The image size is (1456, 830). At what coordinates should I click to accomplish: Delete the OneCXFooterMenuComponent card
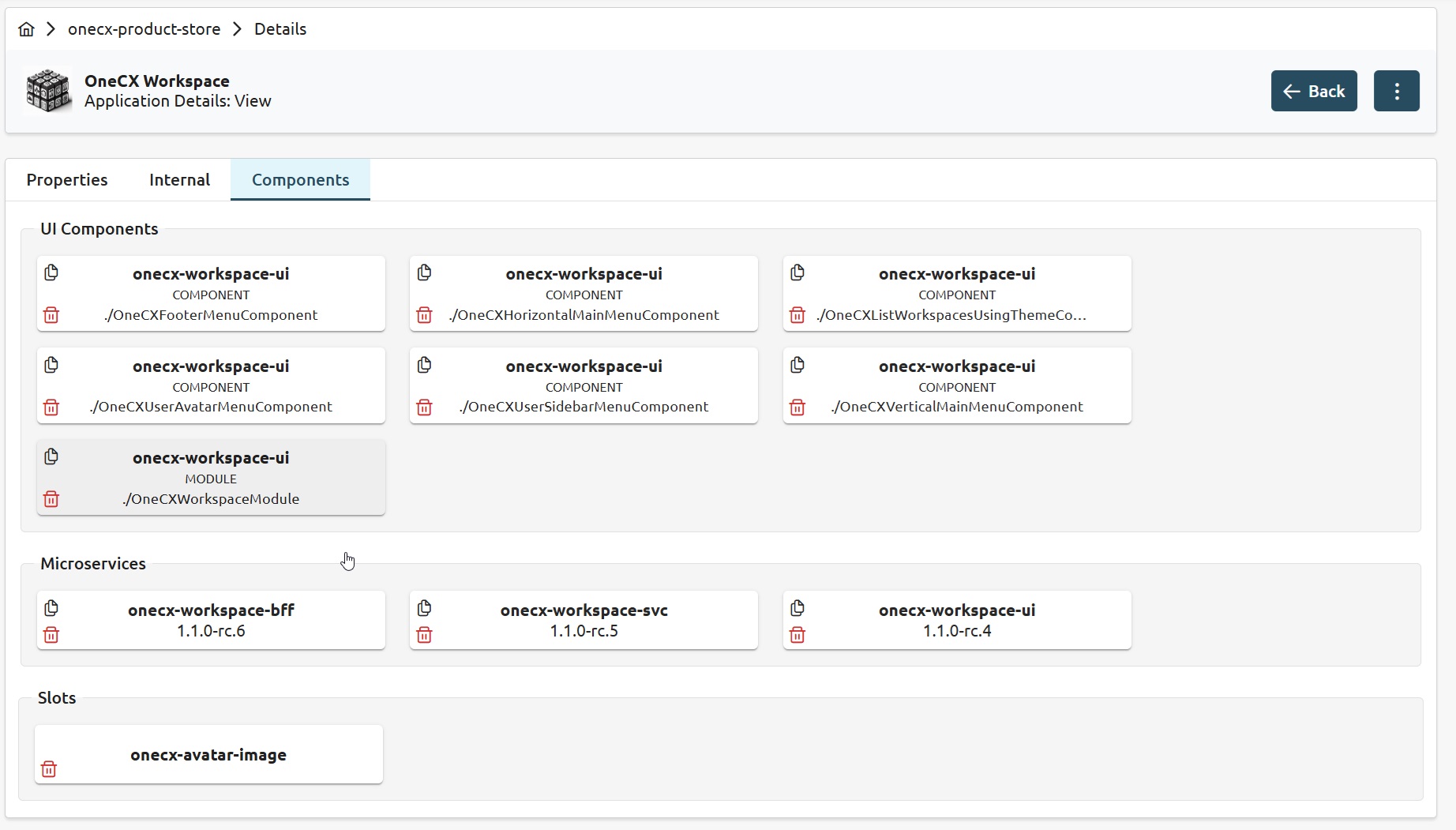pyautogui.click(x=51, y=315)
